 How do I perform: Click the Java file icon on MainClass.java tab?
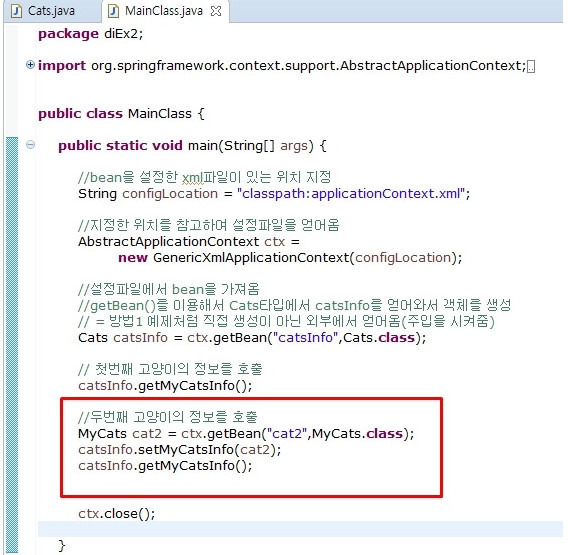pos(113,11)
